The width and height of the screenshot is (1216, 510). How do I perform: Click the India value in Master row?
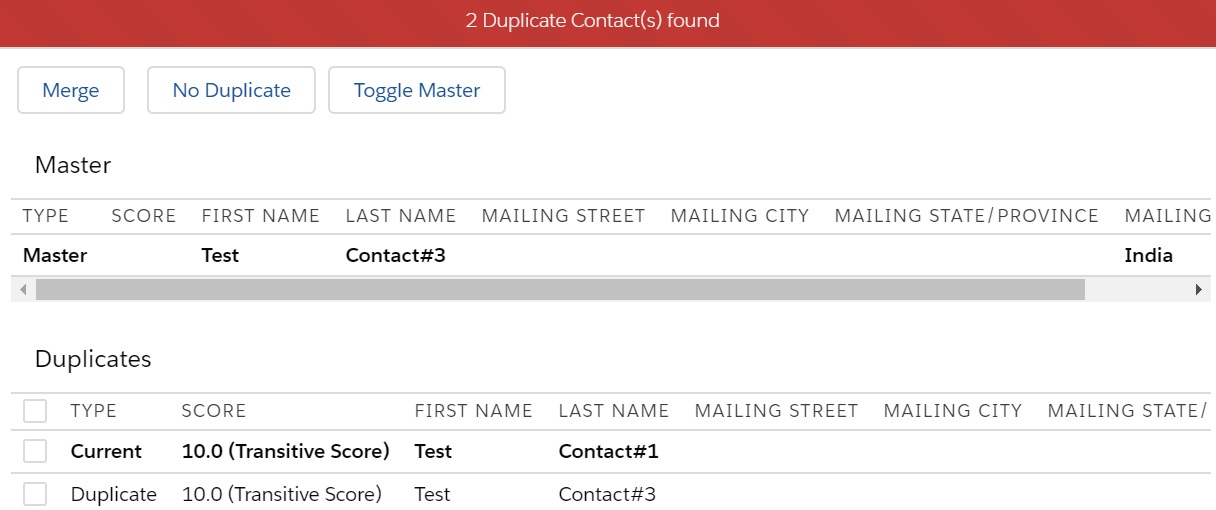[x=1148, y=256]
